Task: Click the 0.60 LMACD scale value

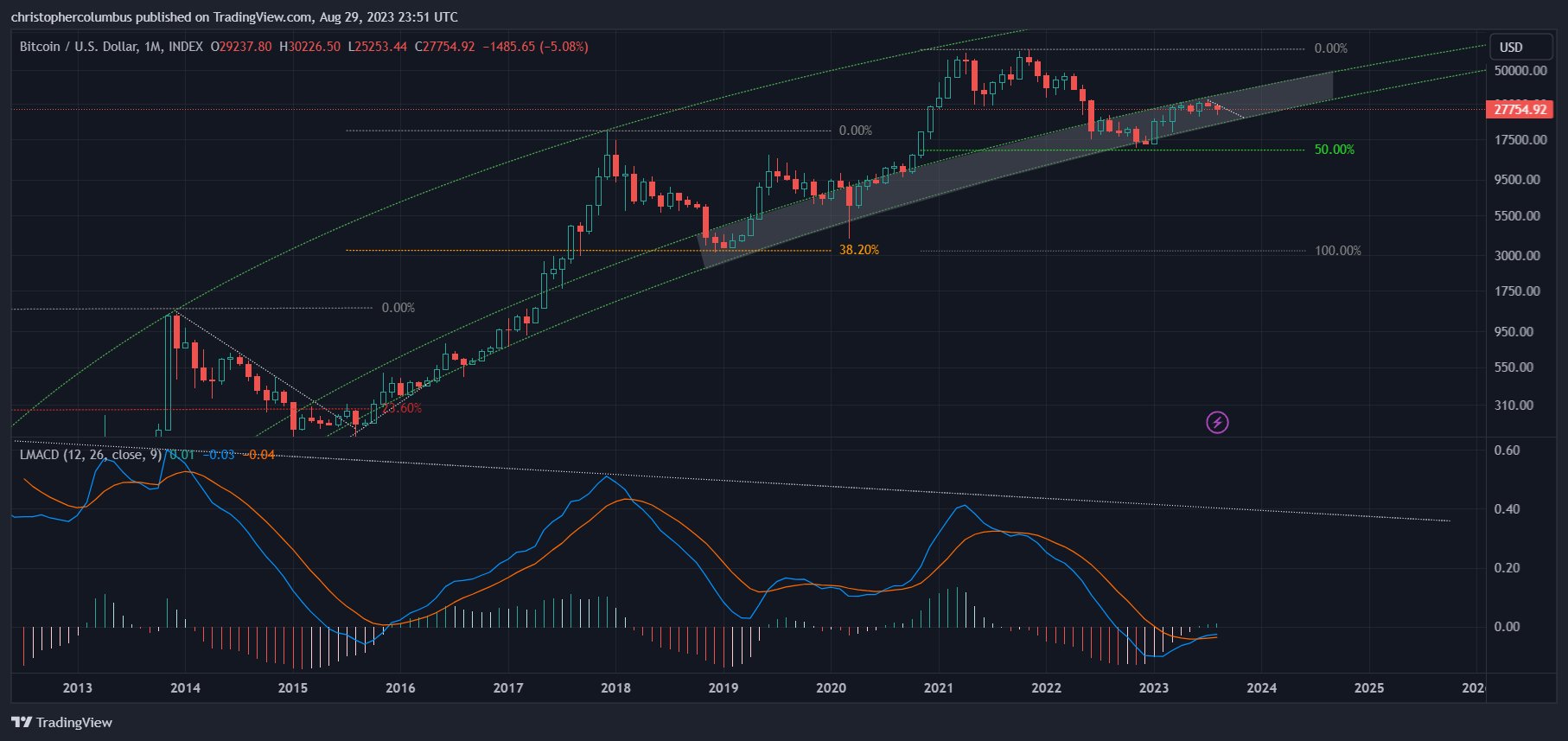Action: tap(1507, 450)
